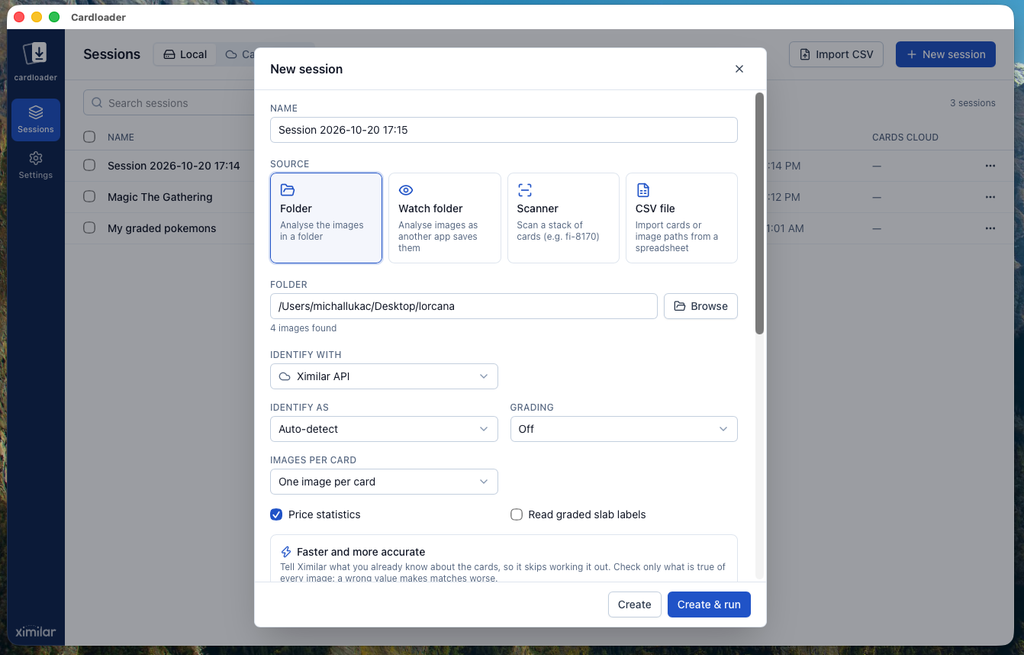The height and width of the screenshot is (655, 1024).
Task: Switch to the Local tab
Action: click(185, 54)
